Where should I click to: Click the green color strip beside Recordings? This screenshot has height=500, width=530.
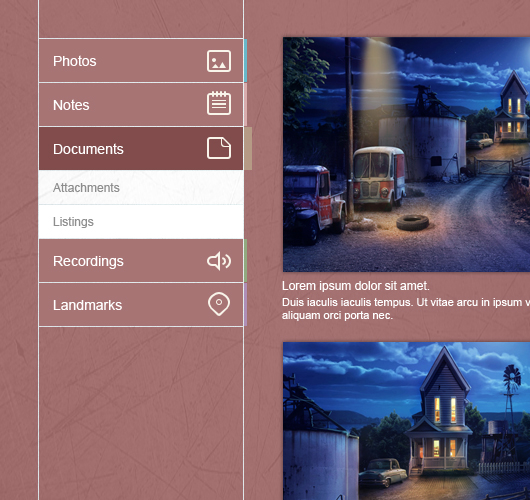pos(245,261)
